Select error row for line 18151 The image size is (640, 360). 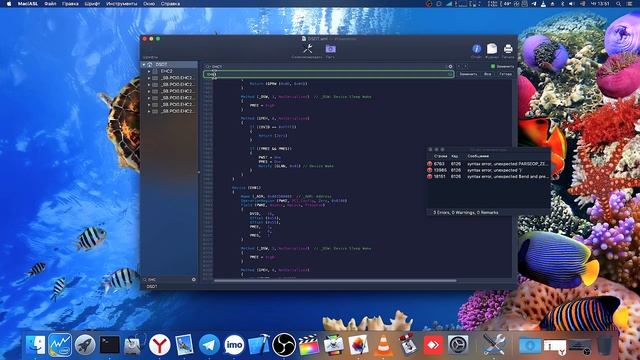click(489, 177)
